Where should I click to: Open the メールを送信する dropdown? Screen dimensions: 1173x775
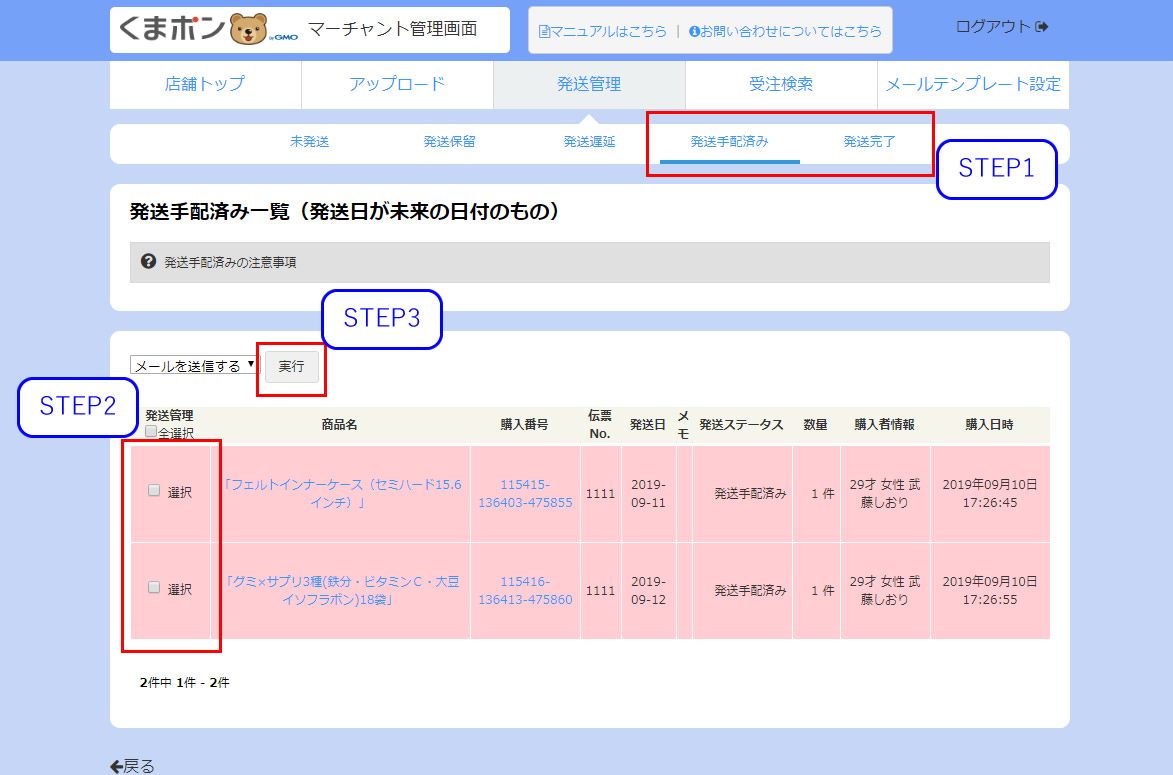click(x=194, y=366)
